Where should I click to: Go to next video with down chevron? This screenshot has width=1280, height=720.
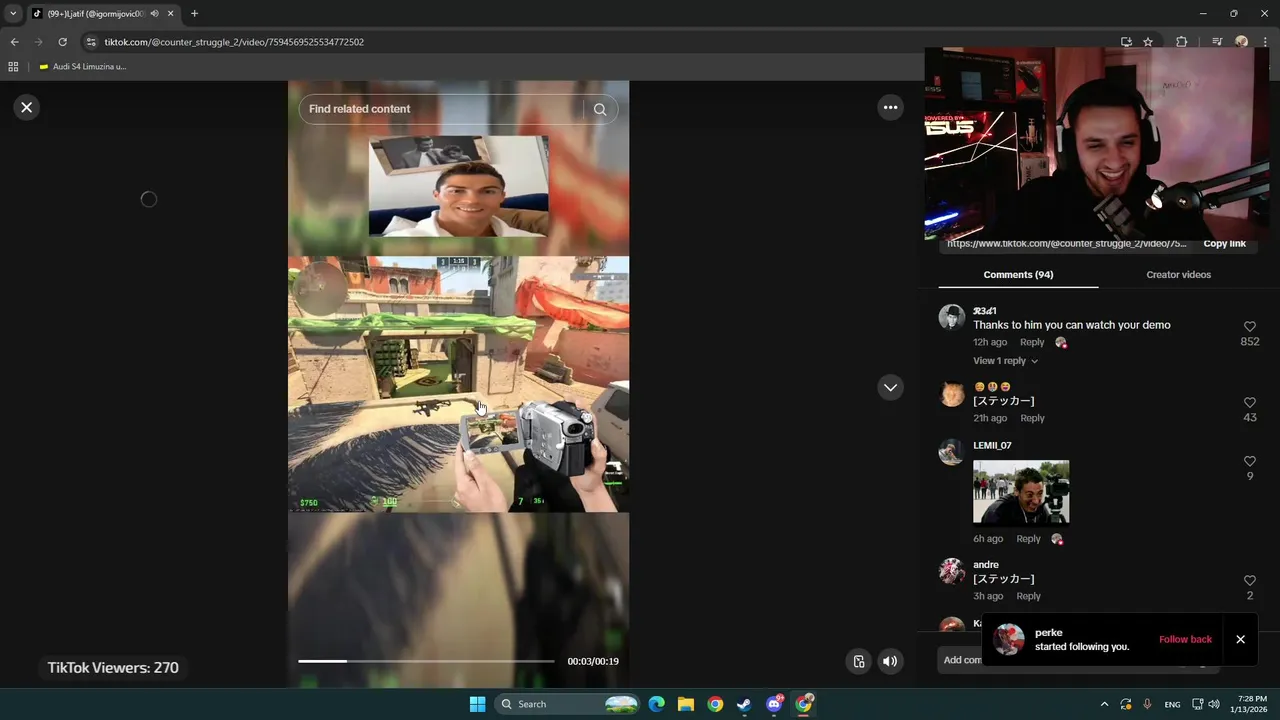coord(890,387)
